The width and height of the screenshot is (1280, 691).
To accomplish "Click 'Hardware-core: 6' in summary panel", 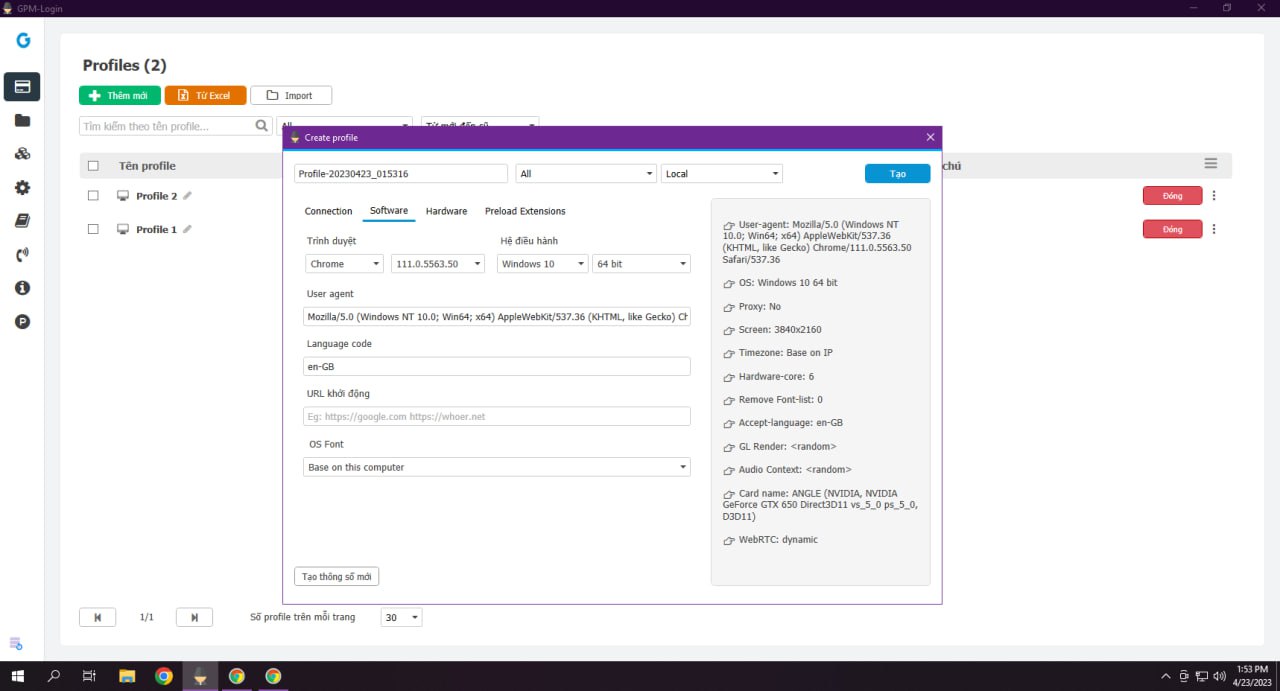I will (x=776, y=376).
